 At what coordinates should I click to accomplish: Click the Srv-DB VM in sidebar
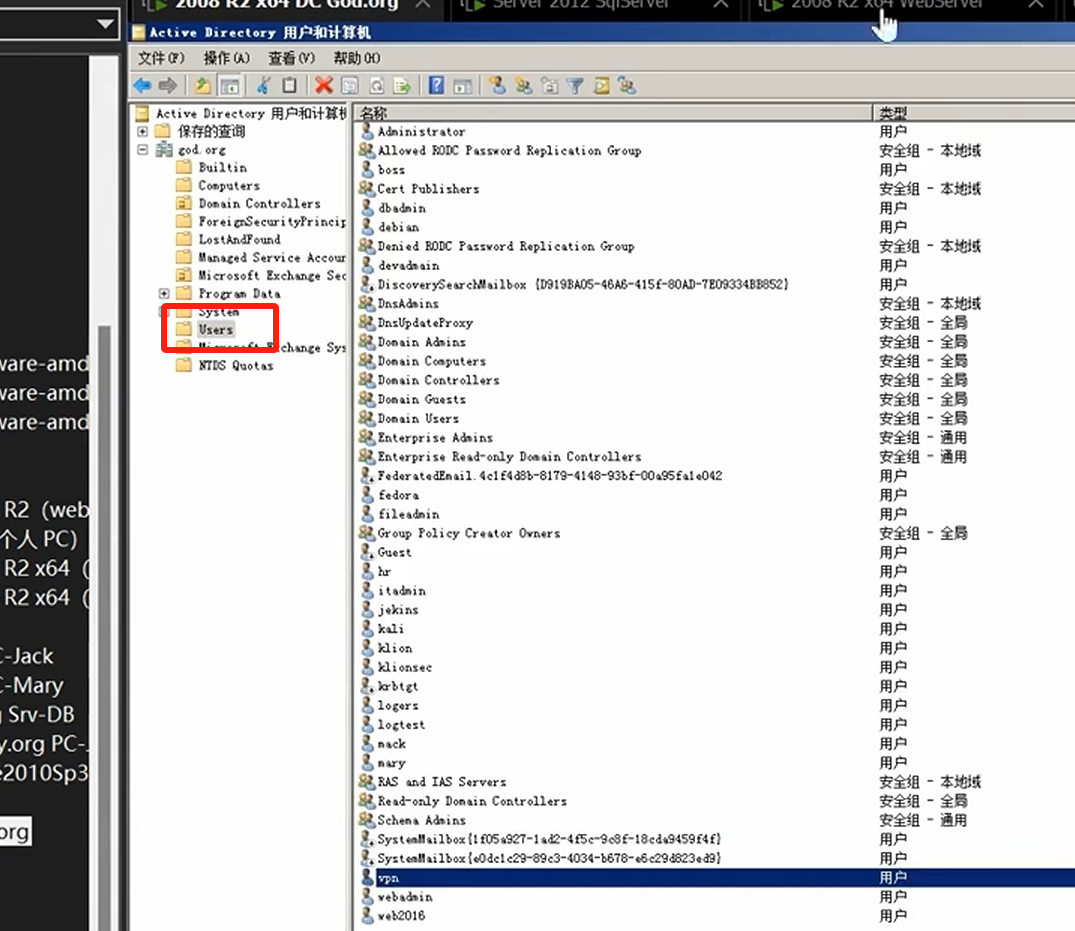coord(40,714)
